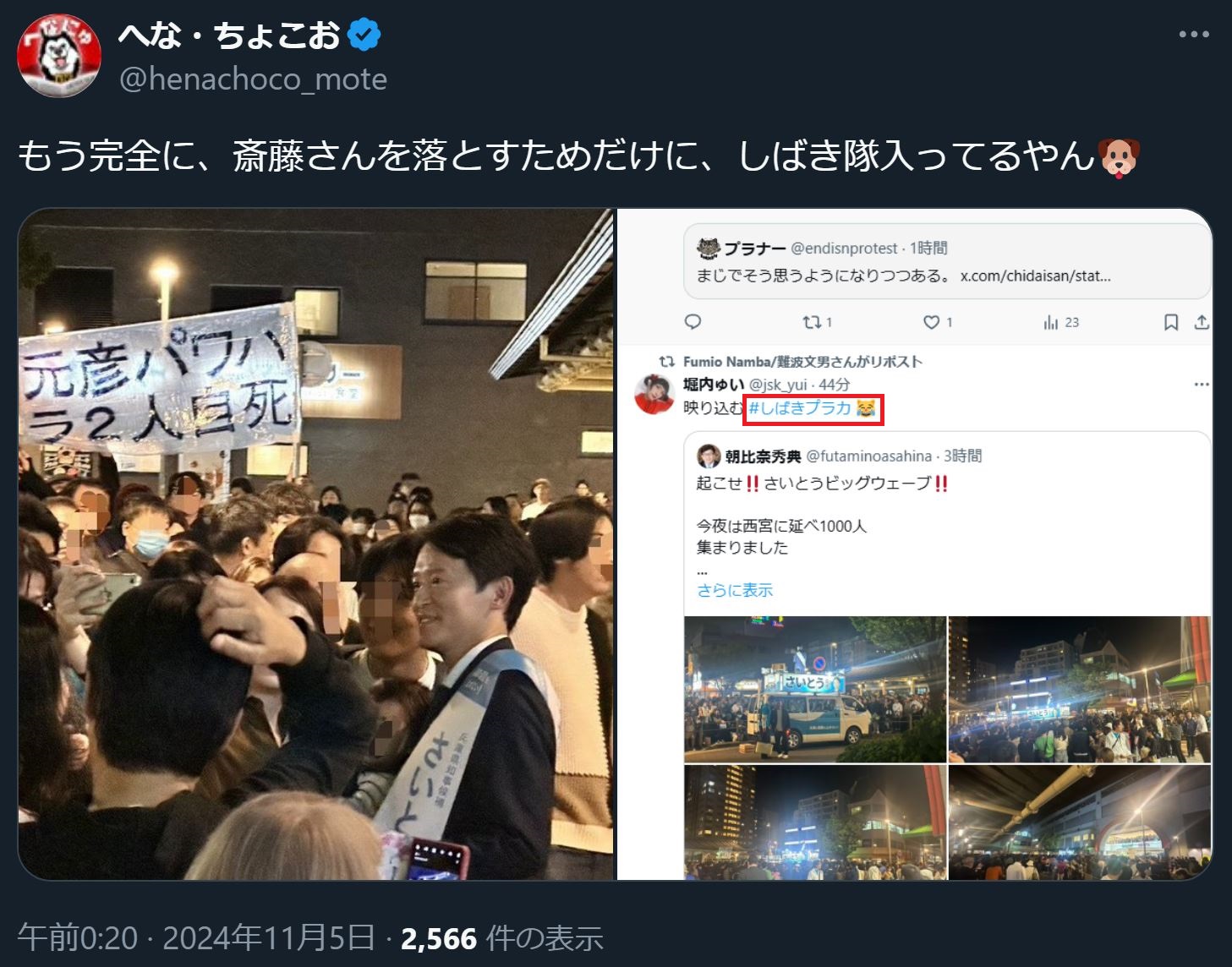Screen dimensions: 1232x967
Task: Click the 午前0:20 · 2024年11月5日 timestamp
Action: tap(196, 938)
